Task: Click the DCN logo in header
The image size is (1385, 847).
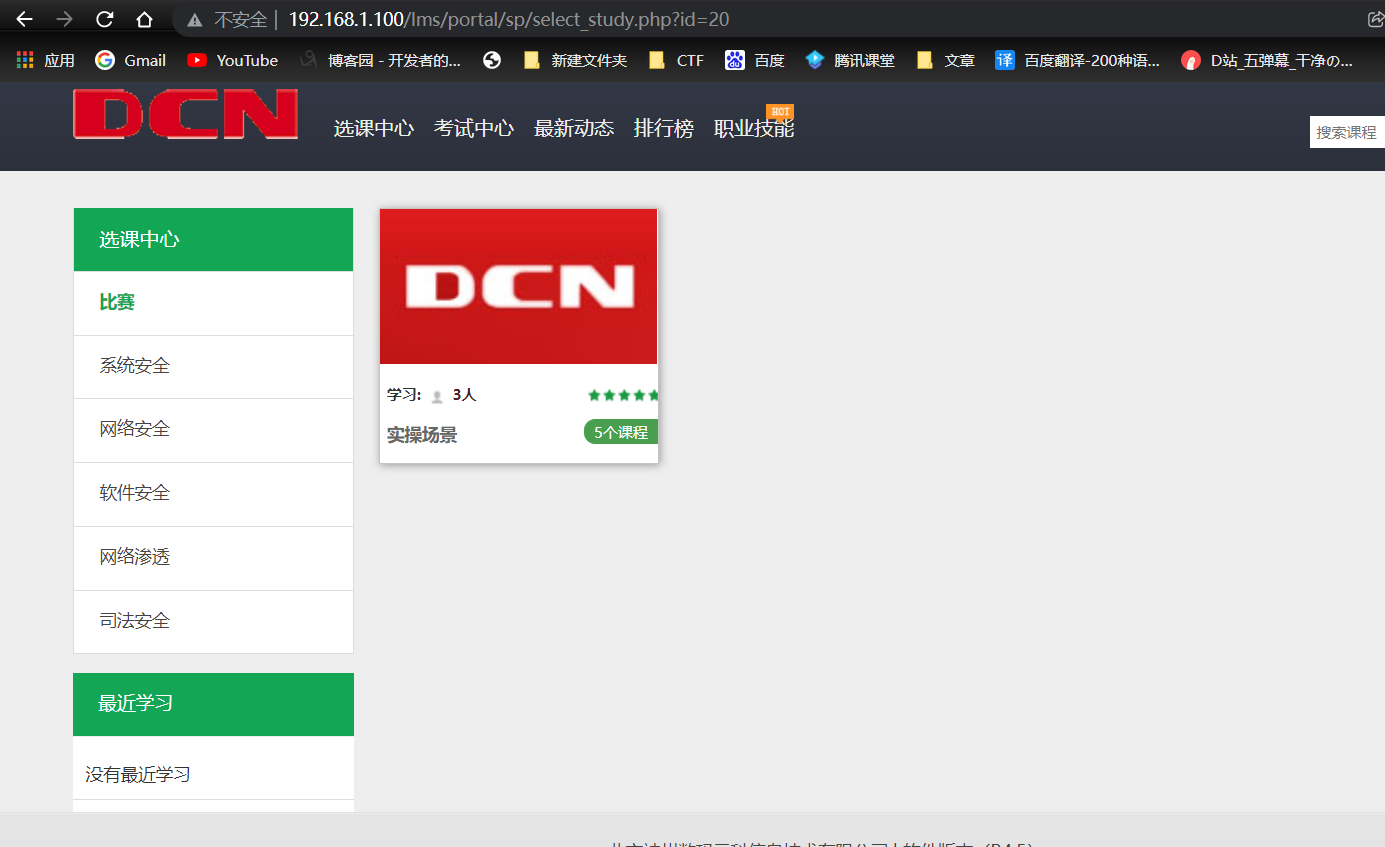Action: click(x=186, y=114)
